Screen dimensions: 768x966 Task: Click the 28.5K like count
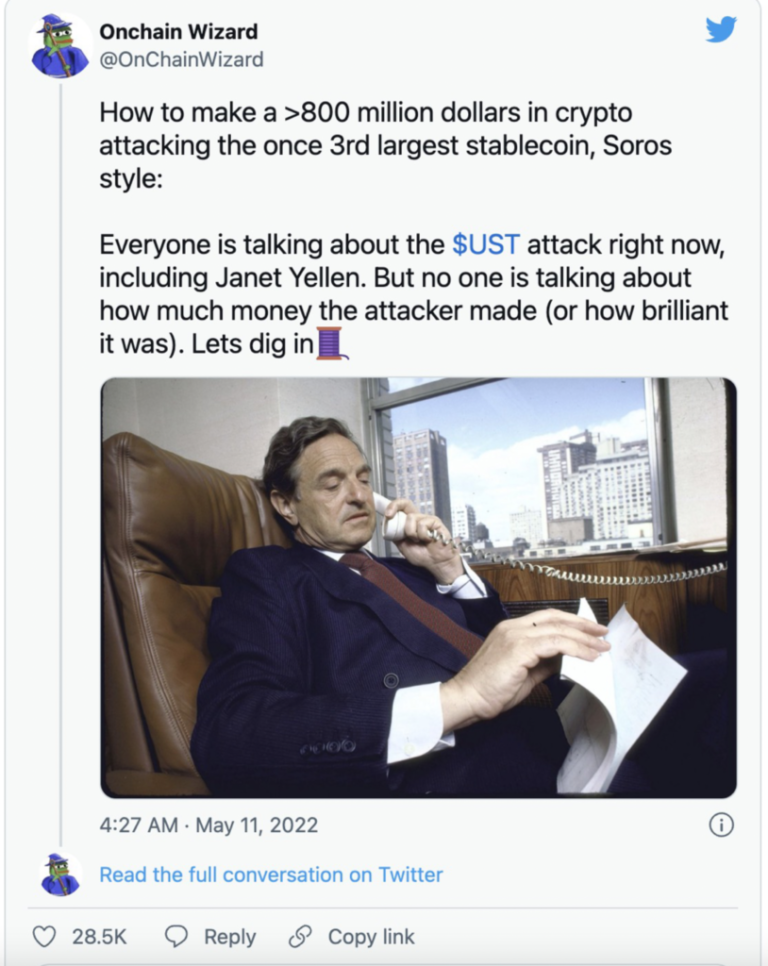(x=99, y=936)
